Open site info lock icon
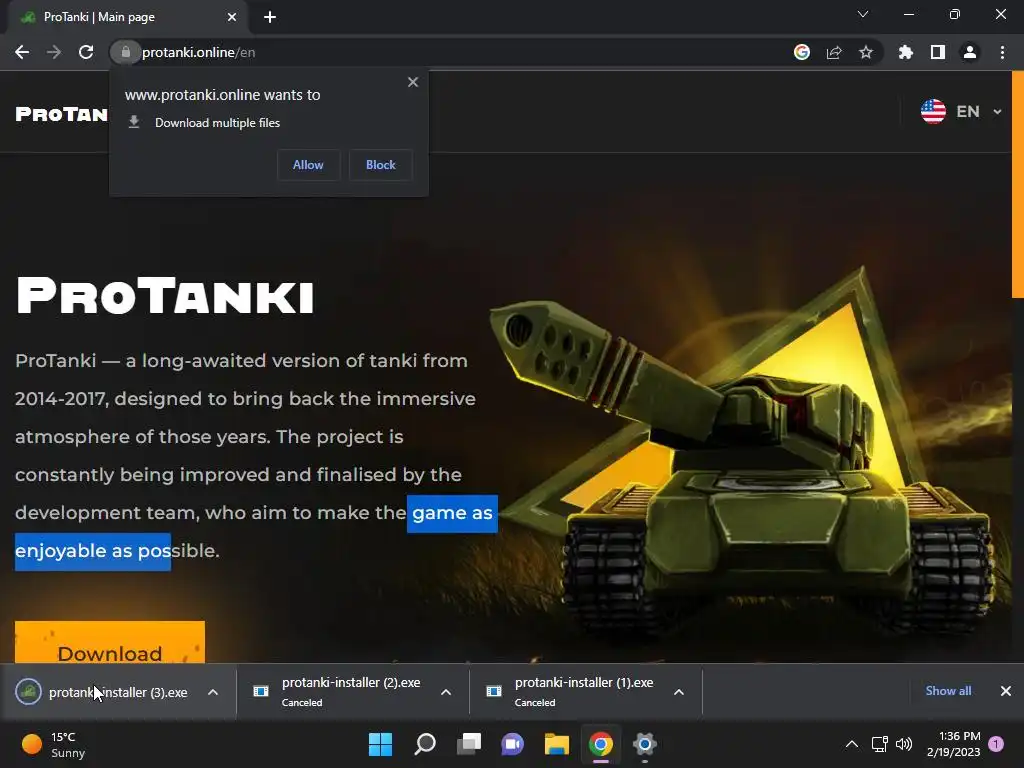 pyautogui.click(x=125, y=52)
